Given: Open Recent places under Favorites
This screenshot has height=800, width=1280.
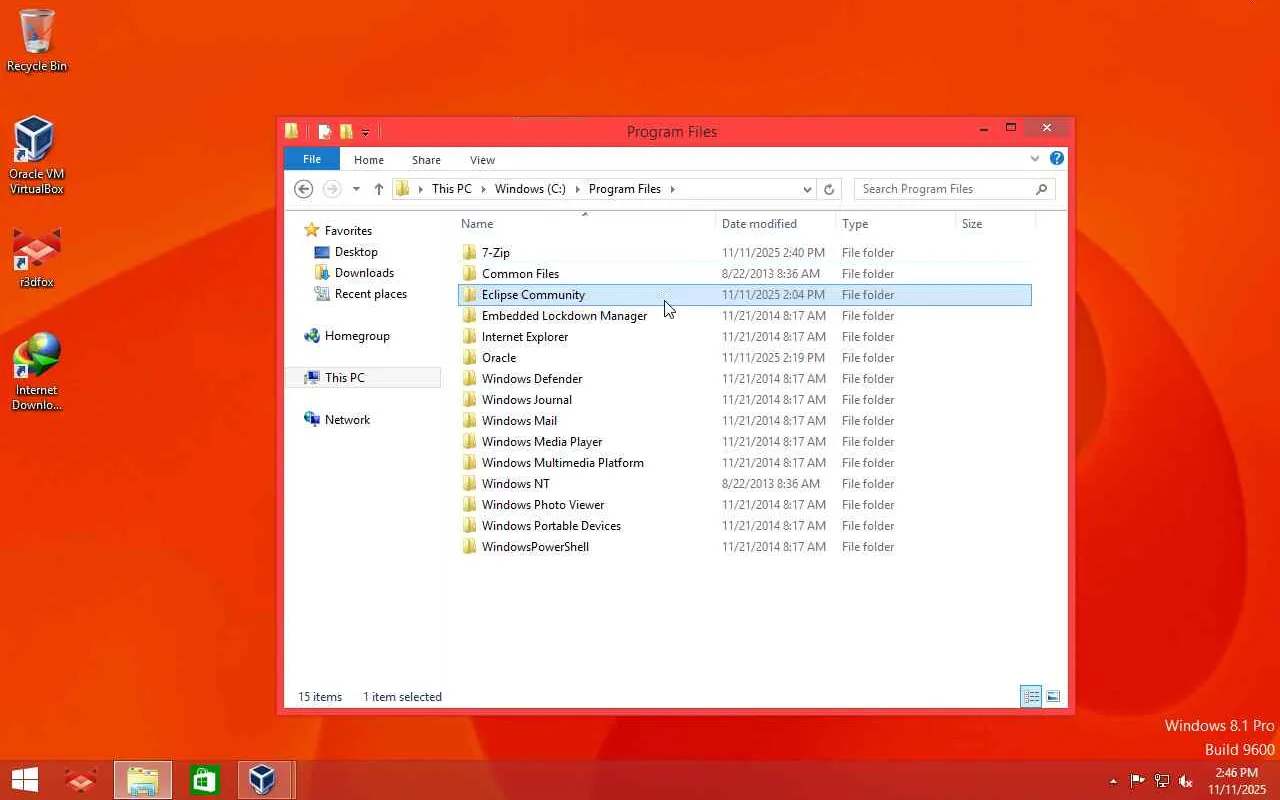Looking at the screenshot, I should tap(371, 294).
